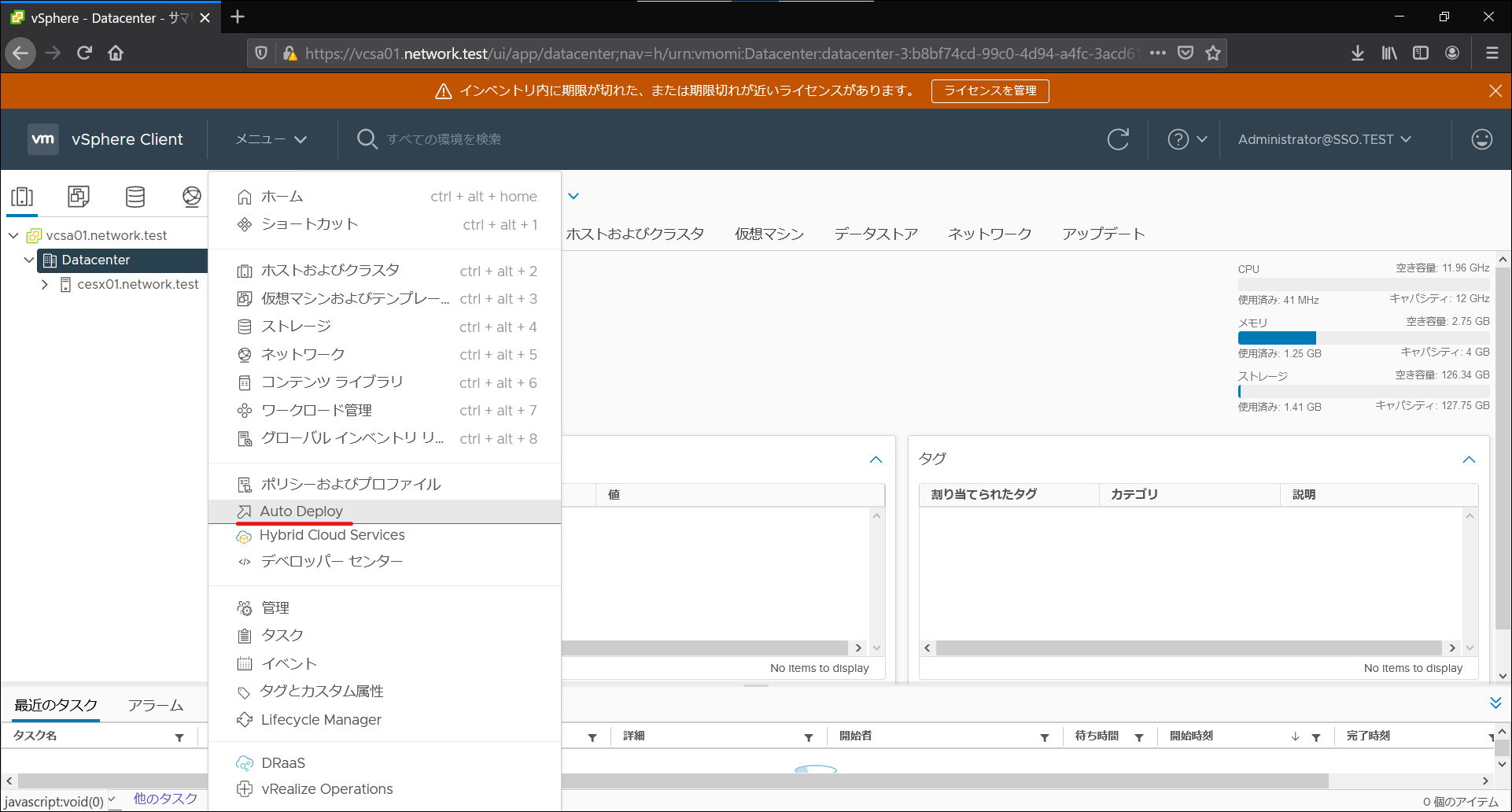Open the Administrator@SSO.TEST user dropdown
Screen dimensions: 1512x812
pyautogui.click(x=1324, y=139)
